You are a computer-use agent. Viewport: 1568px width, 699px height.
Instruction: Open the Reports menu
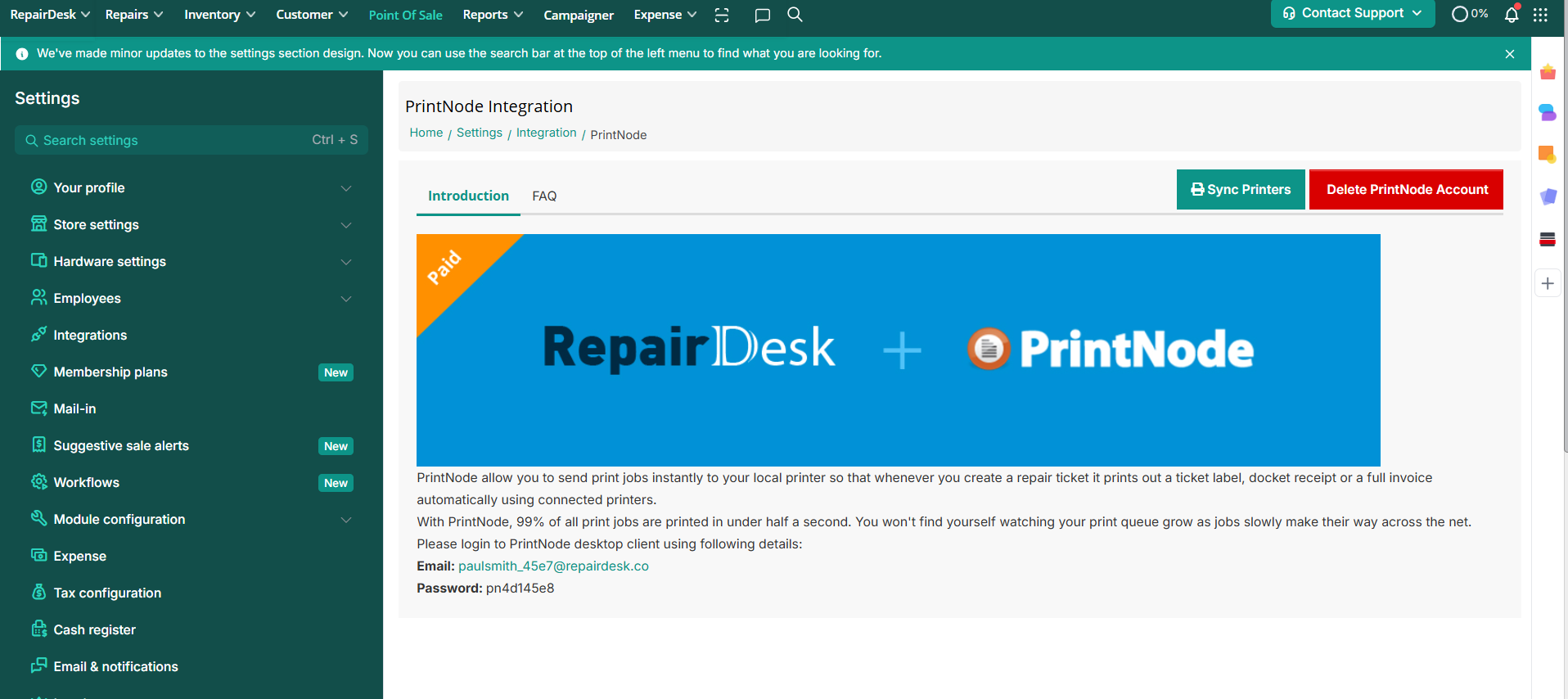pyautogui.click(x=493, y=15)
